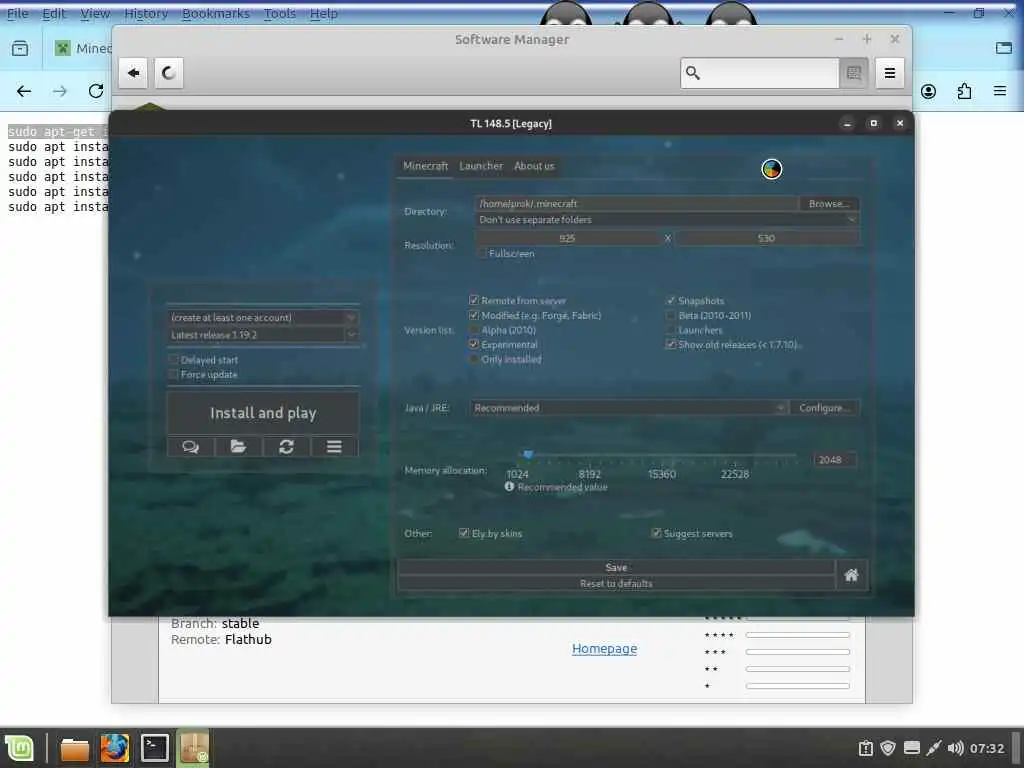1024x768 pixels.
Task: Toggle Show old releases checkbox
Action: [x=670, y=344]
